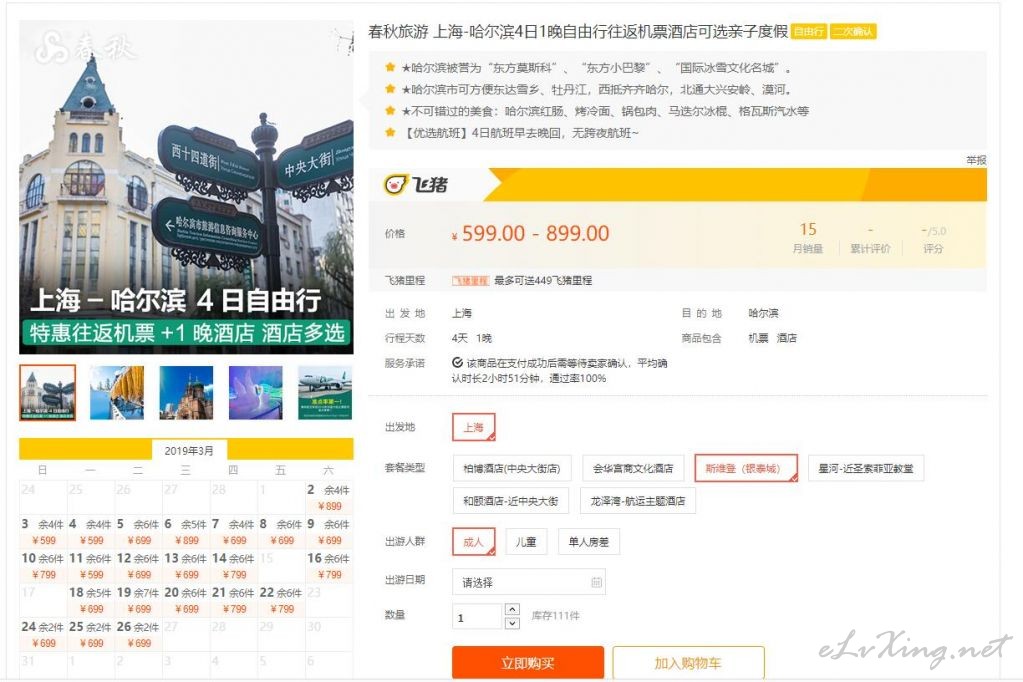Screen dimensions: 1023x682
Task: Select the church thumbnail image
Action: click(186, 392)
